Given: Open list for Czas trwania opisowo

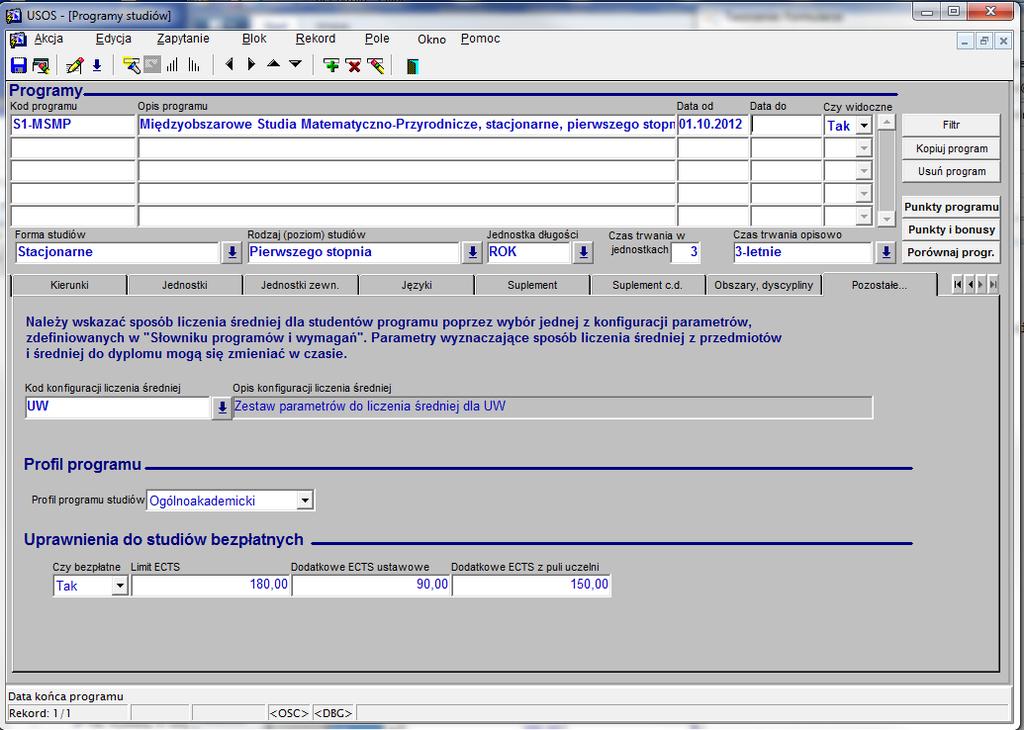Looking at the screenshot, I should [886, 253].
